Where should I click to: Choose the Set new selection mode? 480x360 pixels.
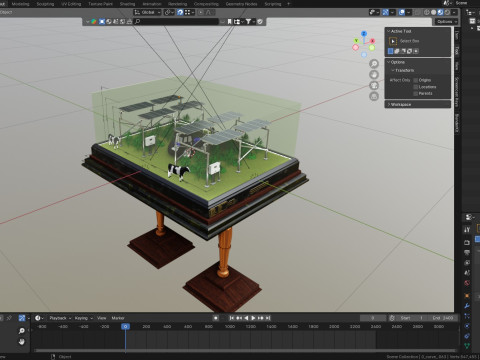[x=391, y=51]
